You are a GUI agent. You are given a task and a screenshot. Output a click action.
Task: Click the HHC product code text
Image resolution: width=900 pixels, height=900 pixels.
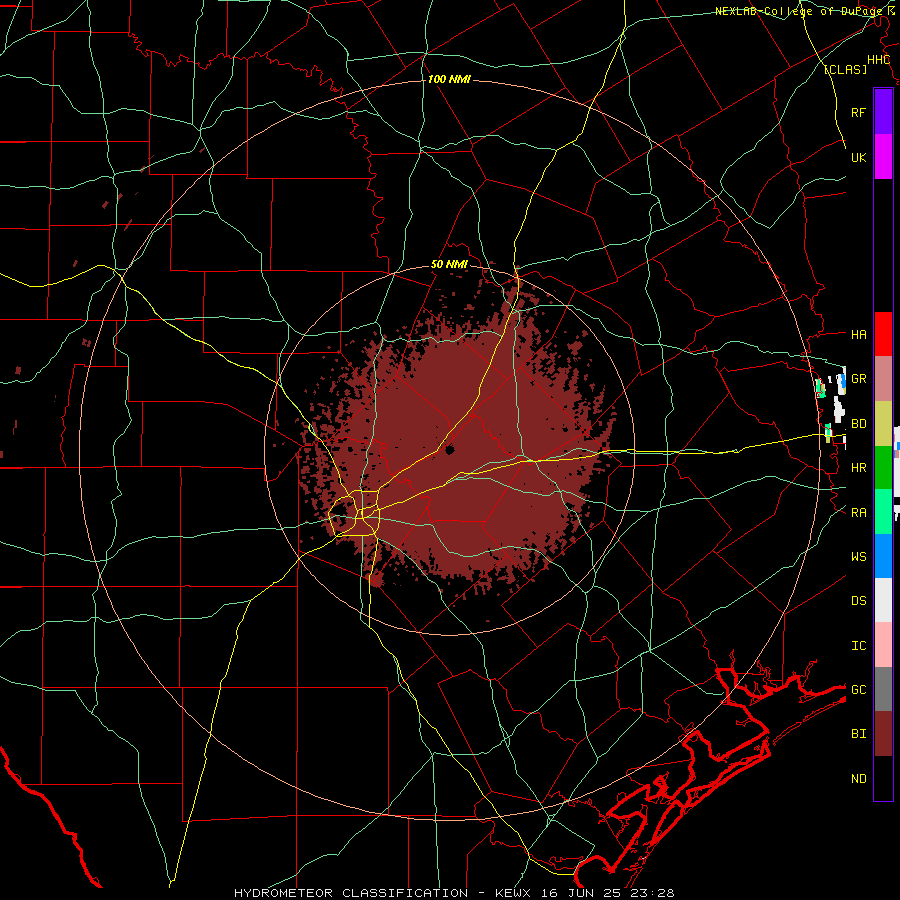point(878,60)
